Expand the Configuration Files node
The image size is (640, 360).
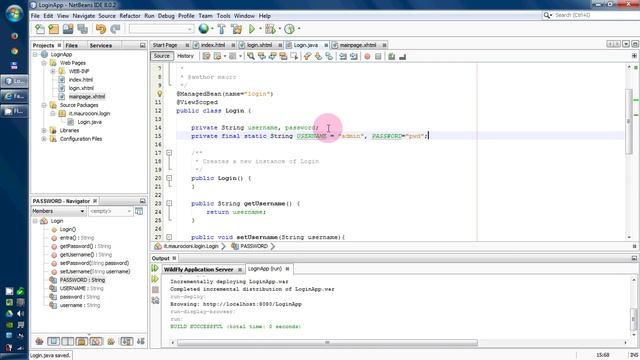click(44, 139)
